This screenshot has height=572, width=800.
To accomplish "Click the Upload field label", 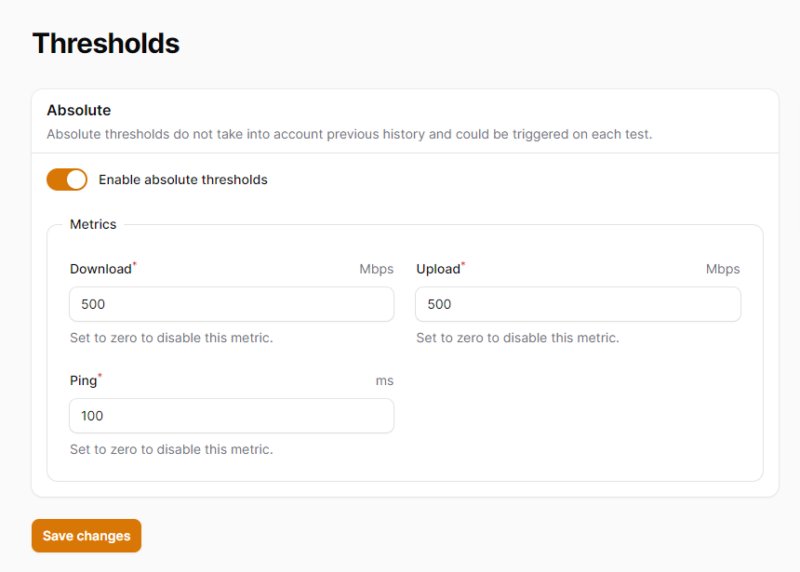I will pyautogui.click(x=438, y=269).
